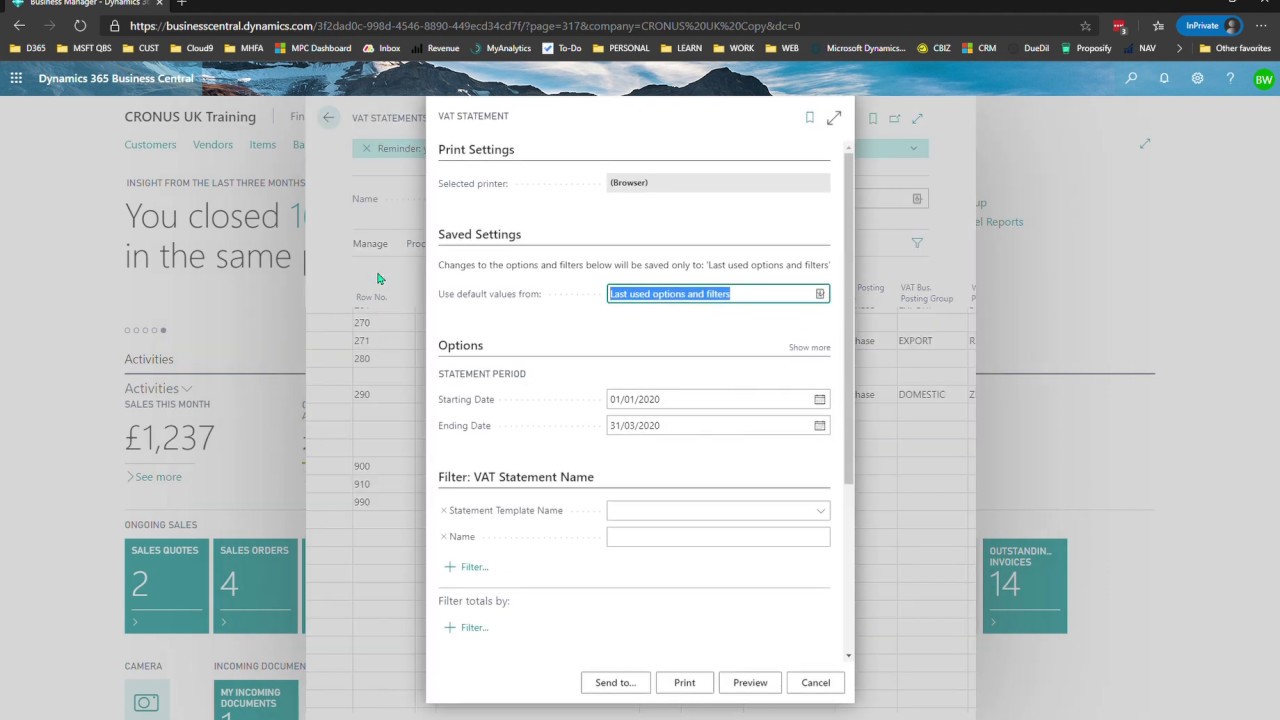The width and height of the screenshot is (1280, 720).
Task: Select row 290 in VAT Statements grid
Action: tap(362, 395)
